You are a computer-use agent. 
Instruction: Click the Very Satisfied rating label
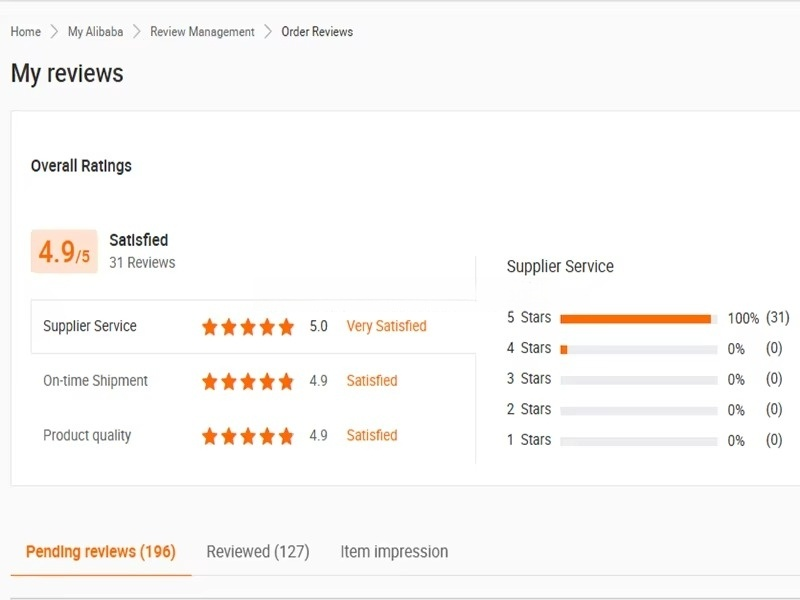[386, 326]
